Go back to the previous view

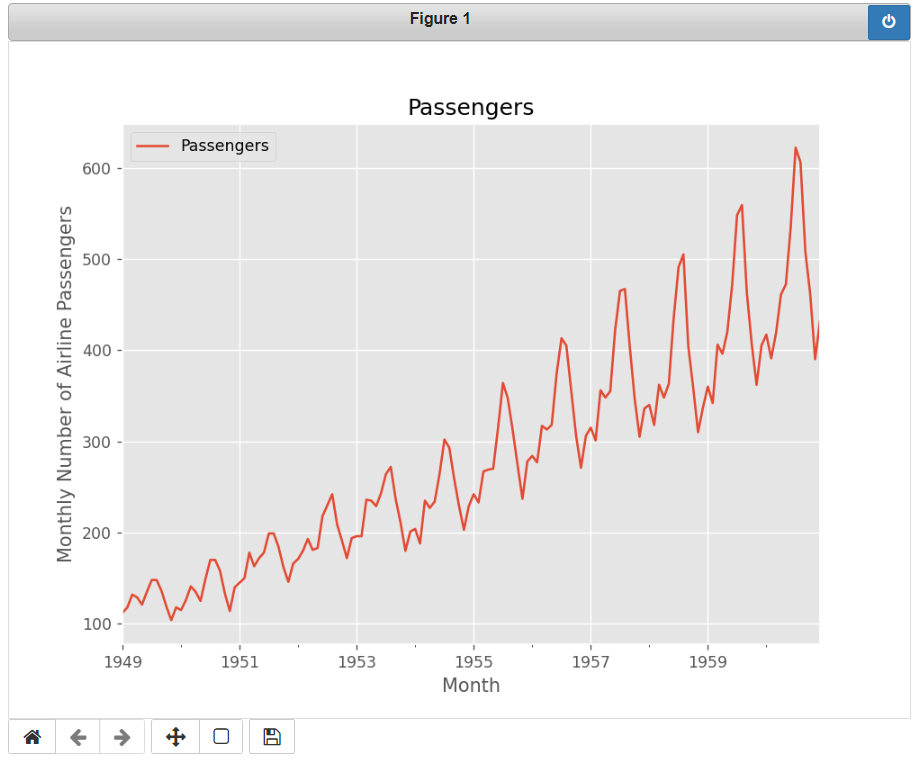point(78,737)
